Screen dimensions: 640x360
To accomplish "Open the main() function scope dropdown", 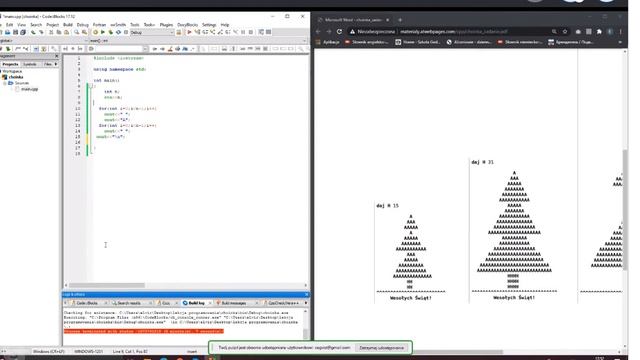I will (x=198, y=41).
